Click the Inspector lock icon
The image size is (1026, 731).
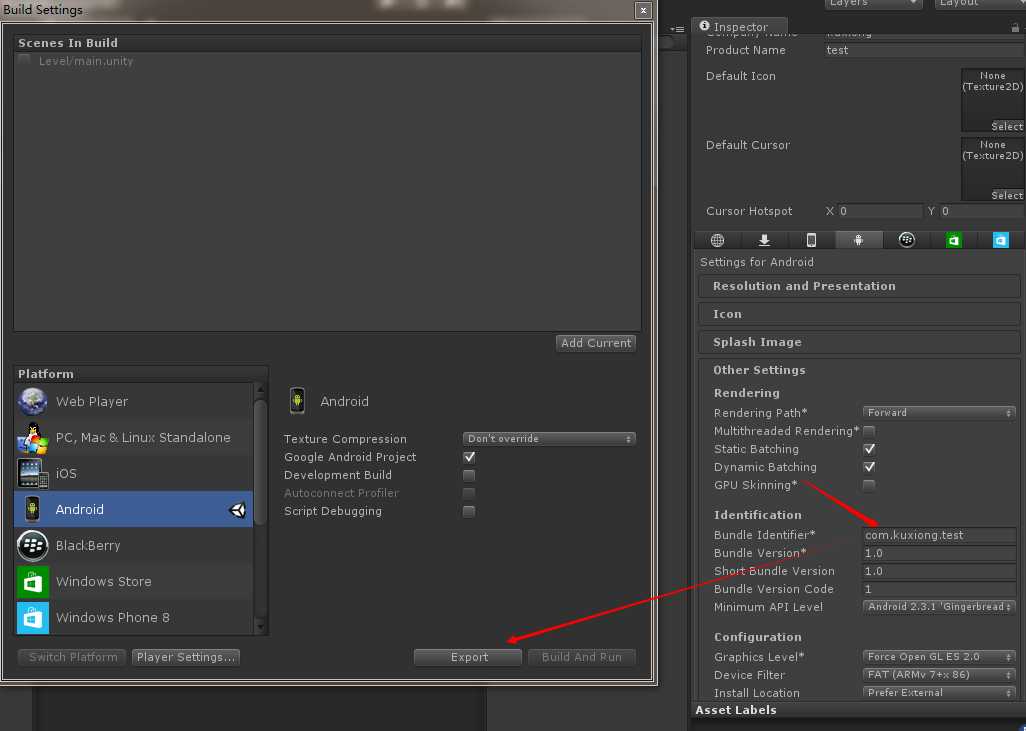(1015, 27)
